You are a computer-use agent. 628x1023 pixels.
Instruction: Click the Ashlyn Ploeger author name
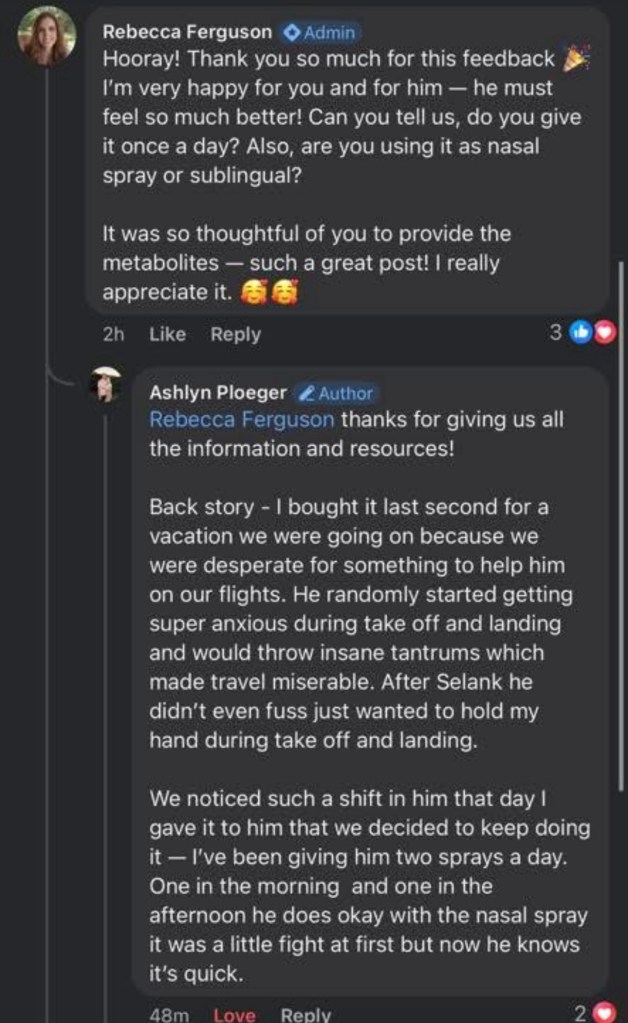(218, 393)
